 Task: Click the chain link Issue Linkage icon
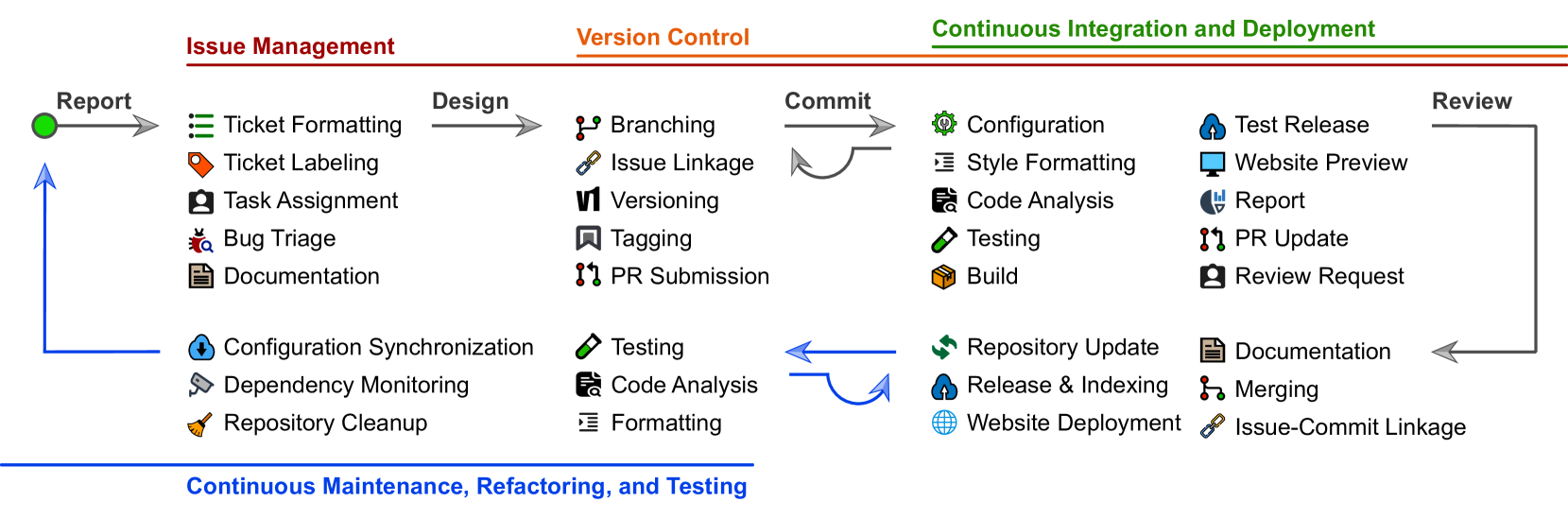click(588, 164)
